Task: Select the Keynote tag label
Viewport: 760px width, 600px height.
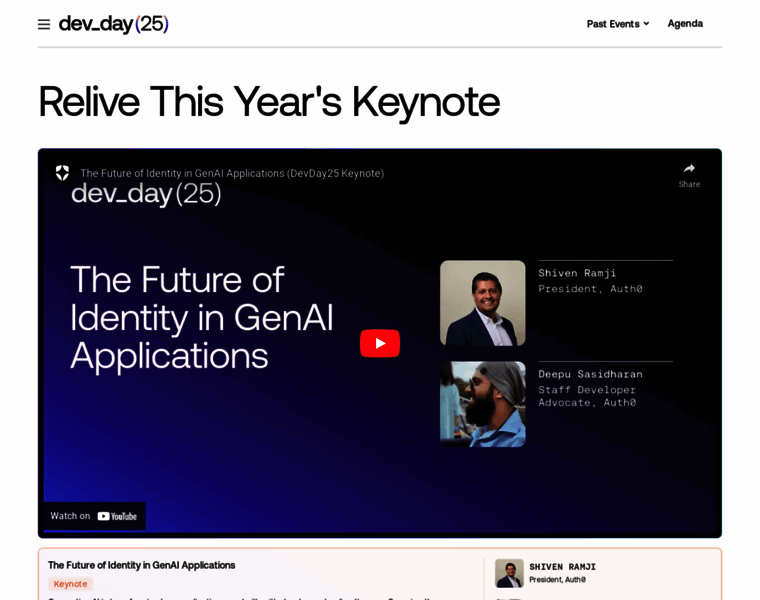Action: click(70, 584)
